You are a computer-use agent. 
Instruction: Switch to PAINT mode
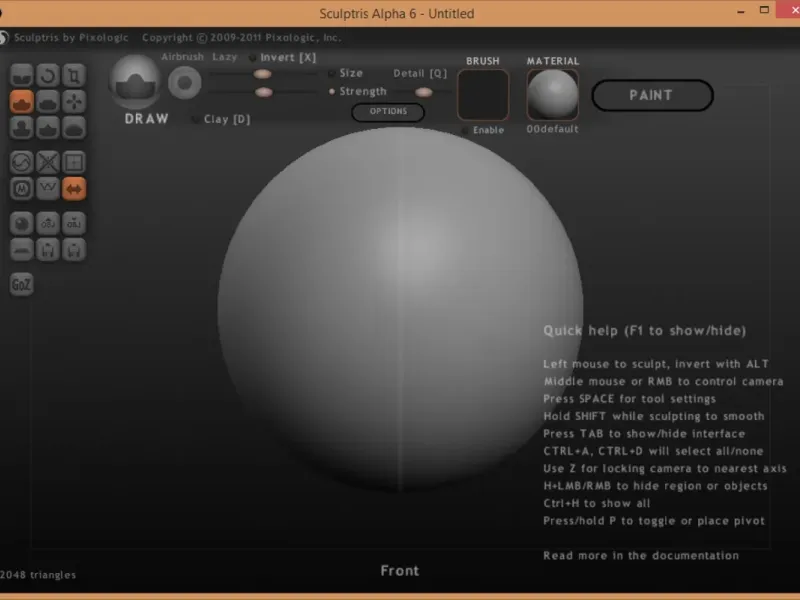coord(652,95)
